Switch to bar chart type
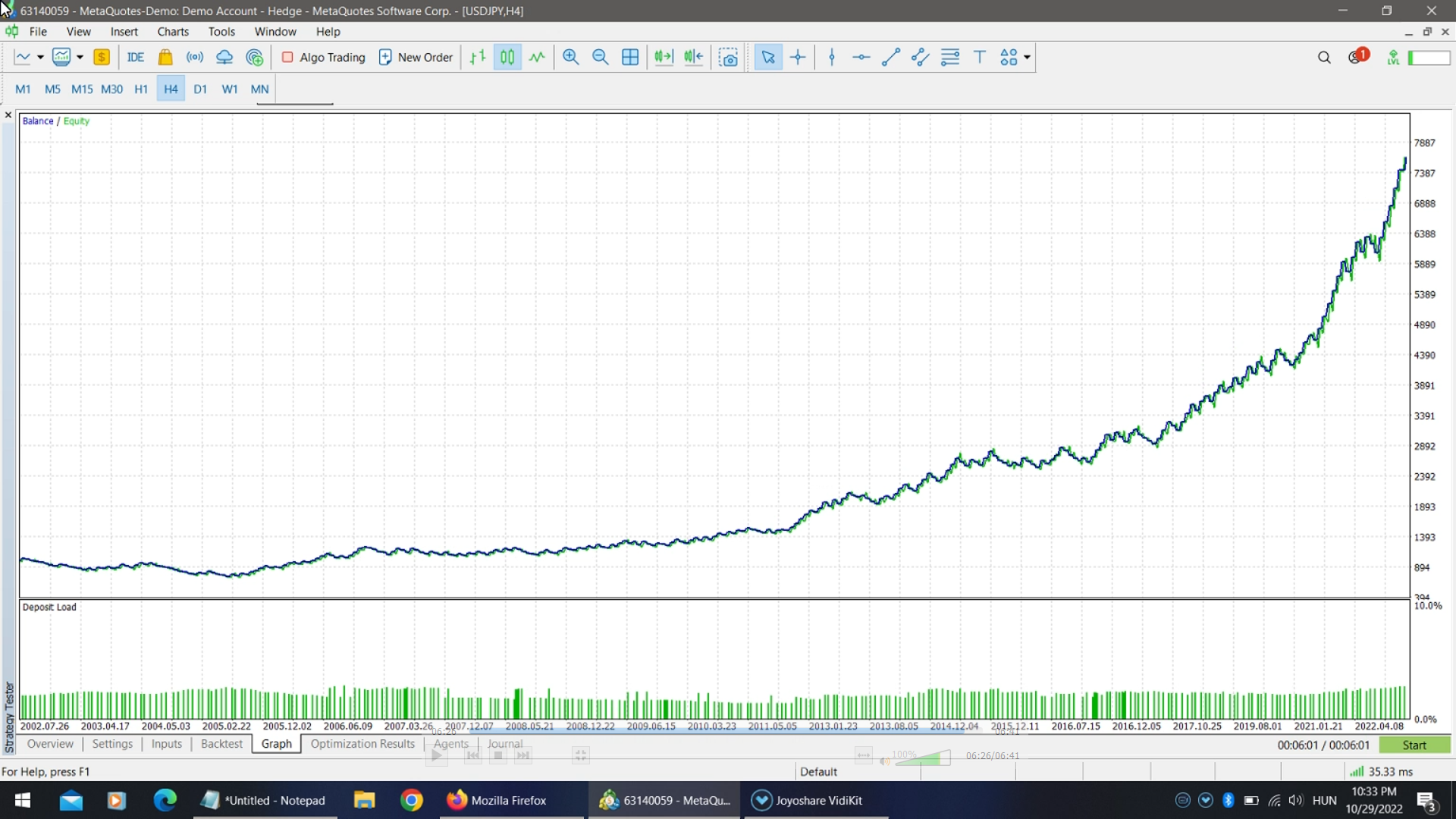The height and width of the screenshot is (819, 1456). 478,57
